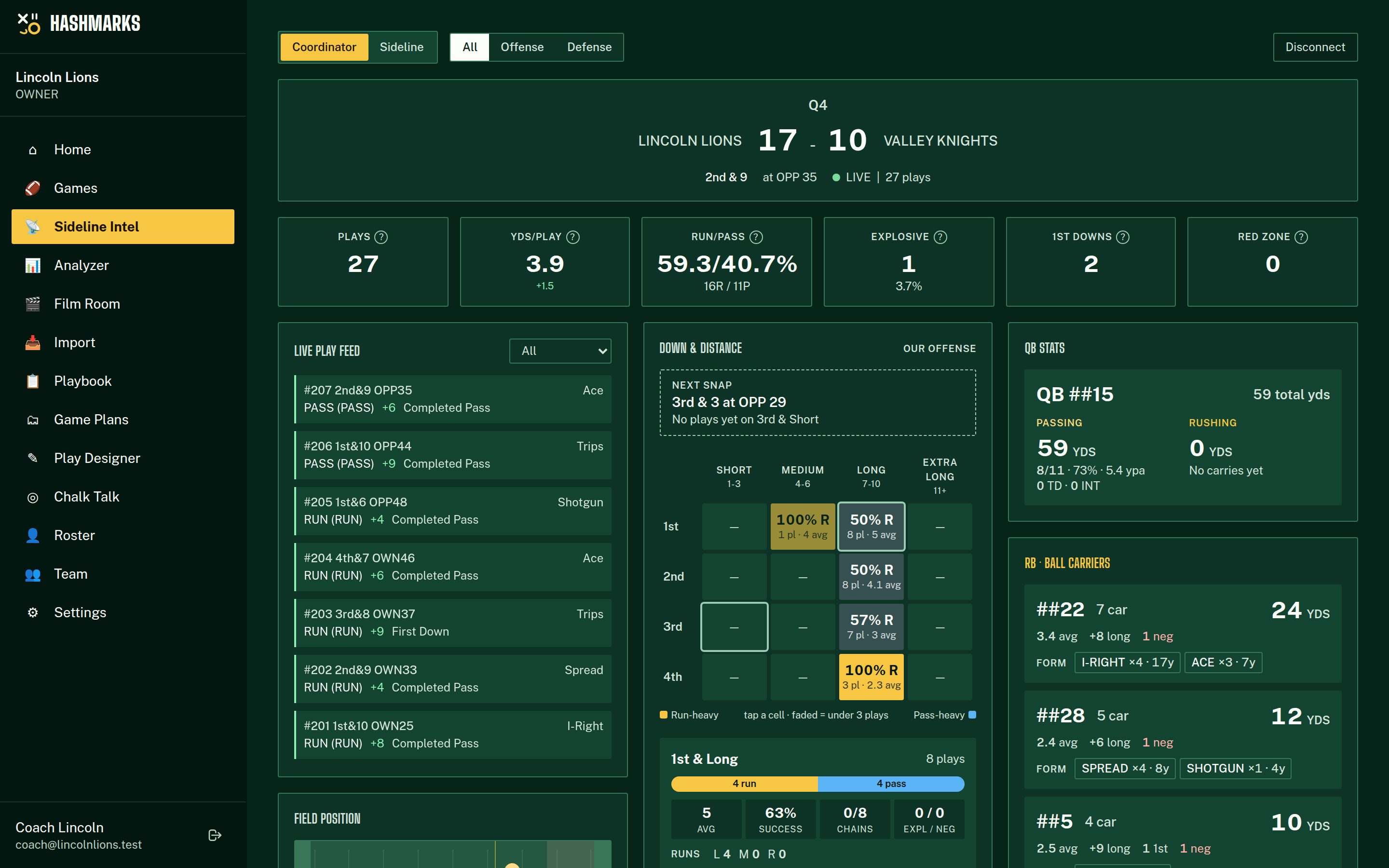Click the Hashmarks logo icon

click(29, 24)
